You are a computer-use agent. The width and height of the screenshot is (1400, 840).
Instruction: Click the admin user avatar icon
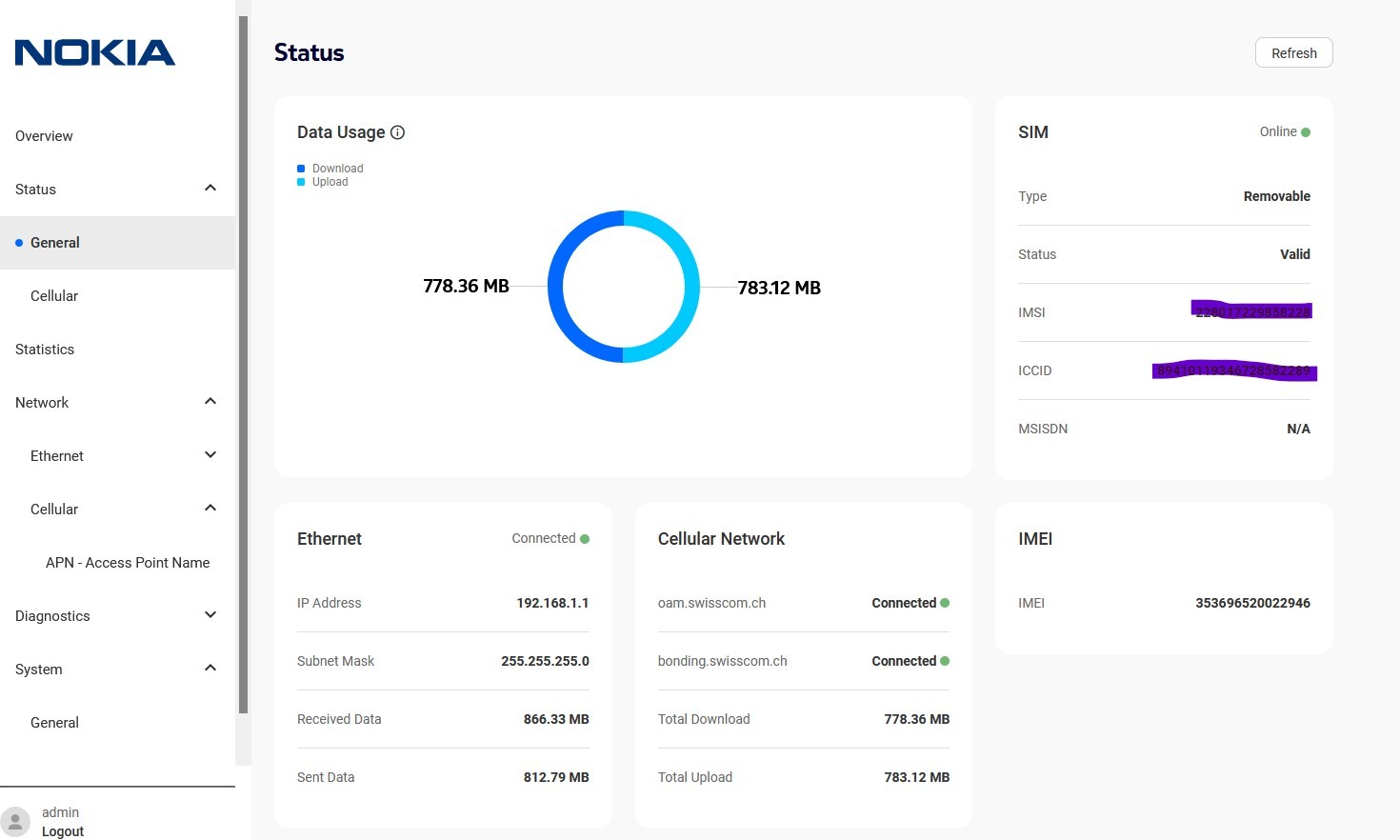click(x=15, y=821)
